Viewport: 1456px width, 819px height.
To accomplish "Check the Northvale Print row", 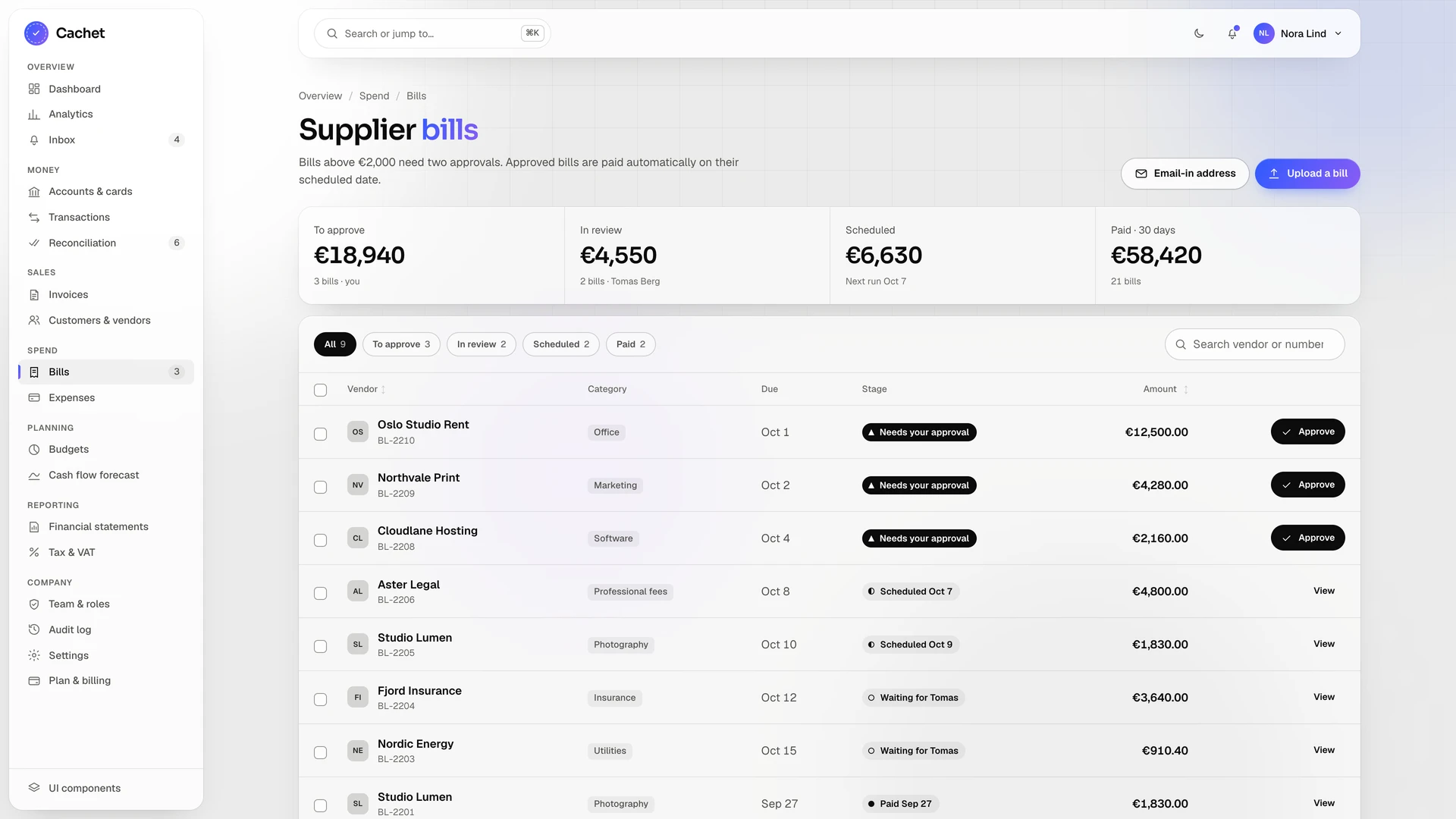I will point(321,487).
